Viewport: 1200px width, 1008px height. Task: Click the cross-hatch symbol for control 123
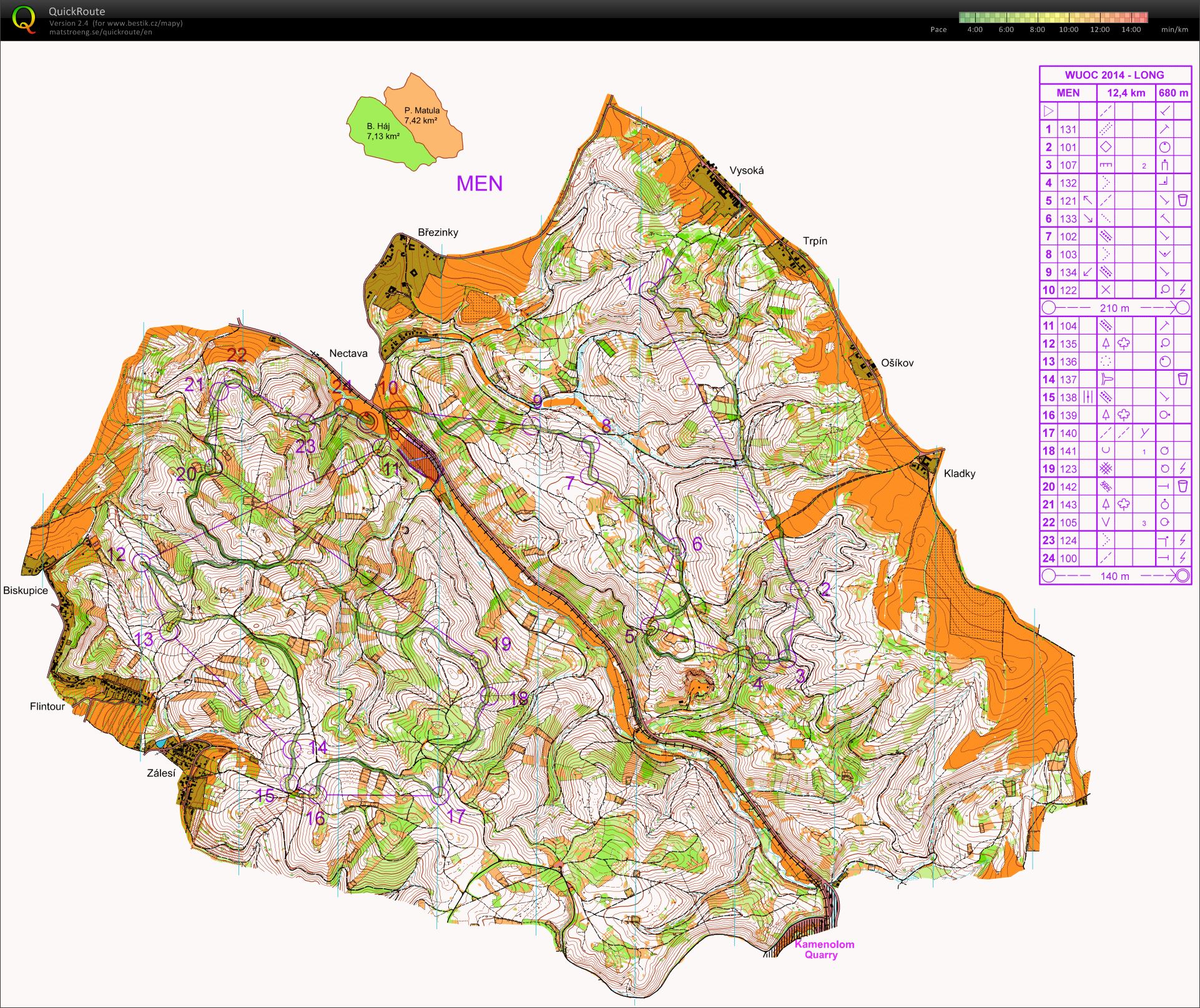coord(1105,469)
